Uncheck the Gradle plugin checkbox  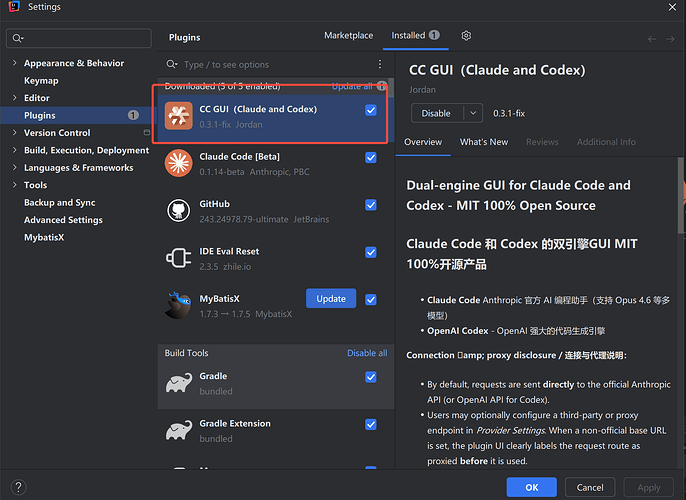click(371, 377)
